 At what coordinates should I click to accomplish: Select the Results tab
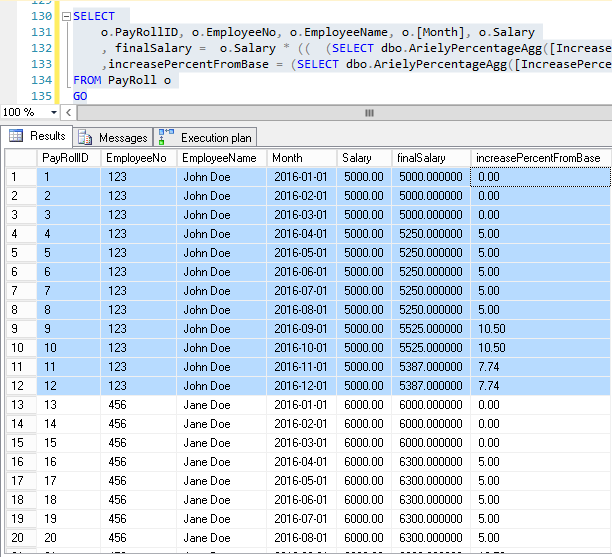point(47,136)
